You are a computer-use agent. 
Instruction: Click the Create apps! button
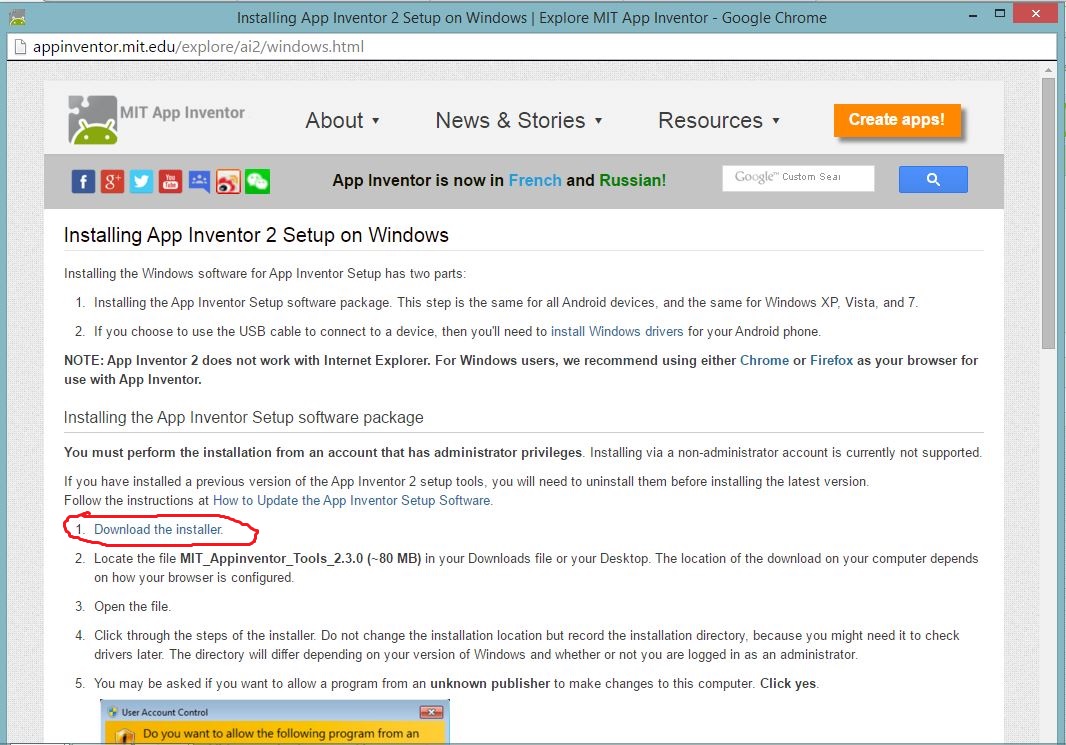(896, 120)
